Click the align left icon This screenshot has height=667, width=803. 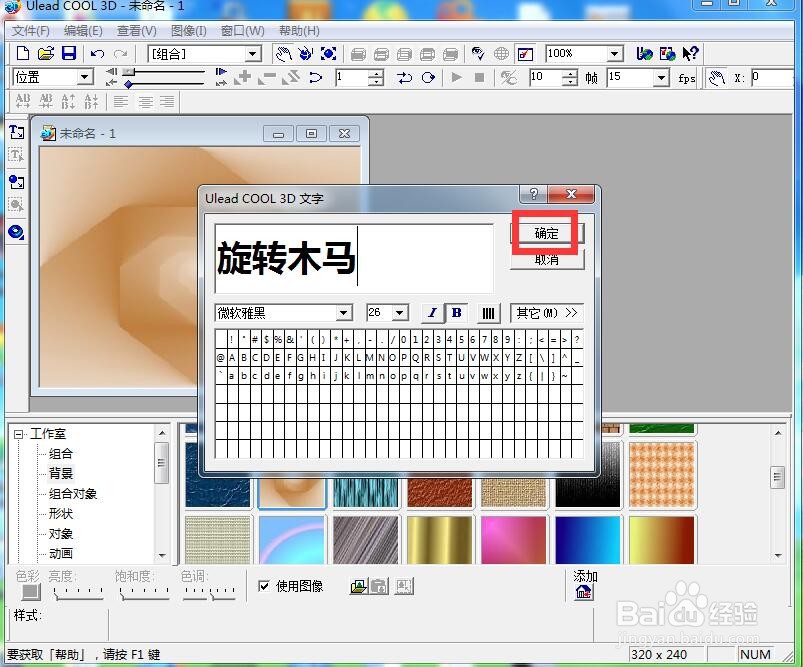click(x=121, y=101)
